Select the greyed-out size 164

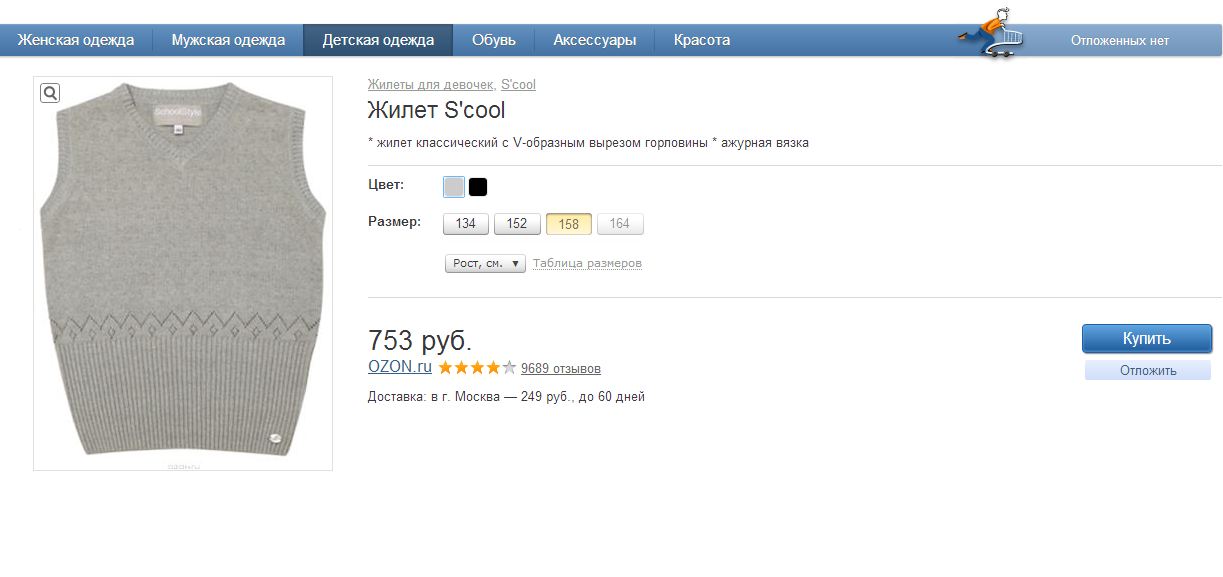click(620, 224)
